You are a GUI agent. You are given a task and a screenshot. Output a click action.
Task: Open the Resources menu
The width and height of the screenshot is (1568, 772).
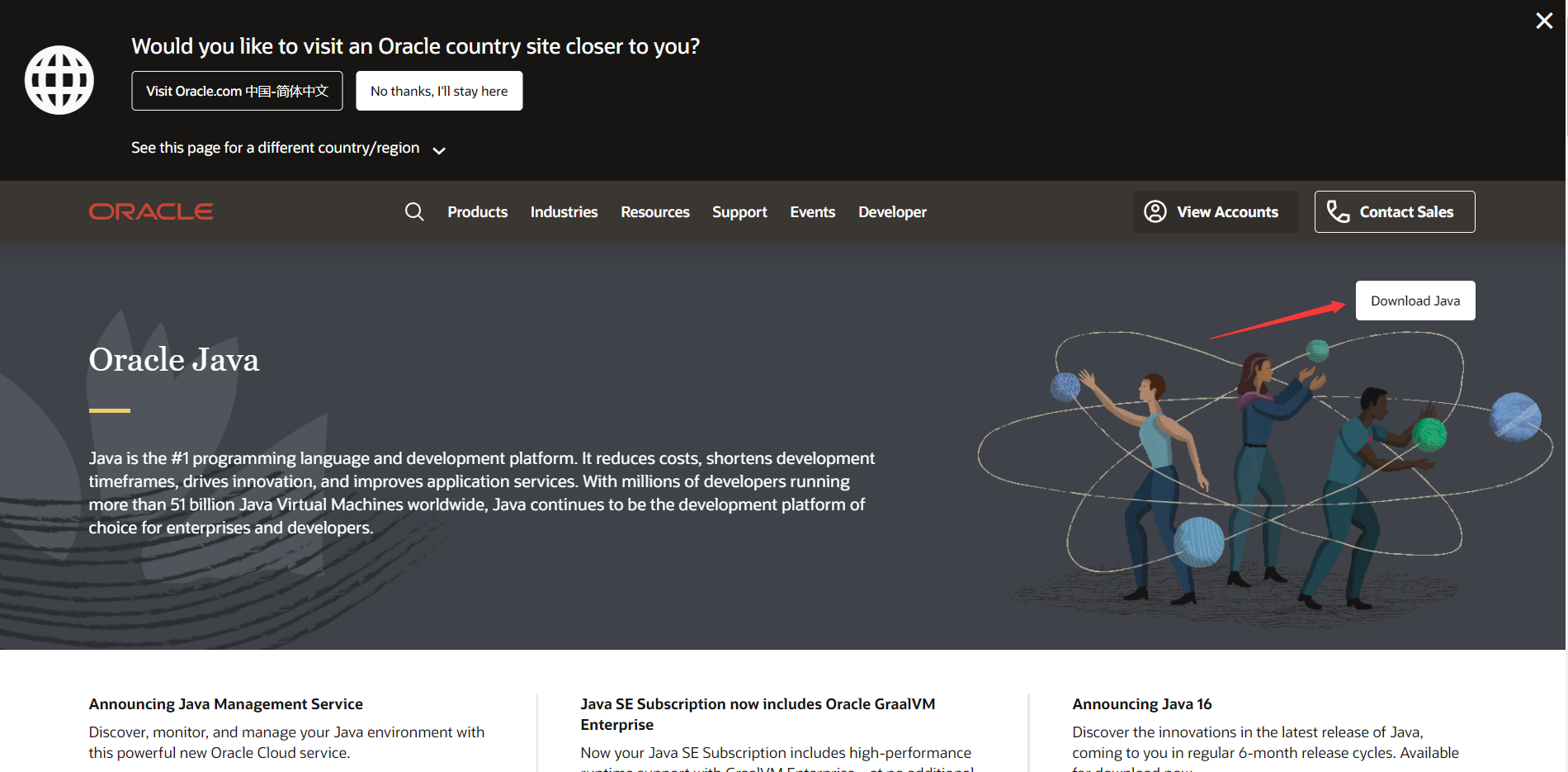(655, 212)
